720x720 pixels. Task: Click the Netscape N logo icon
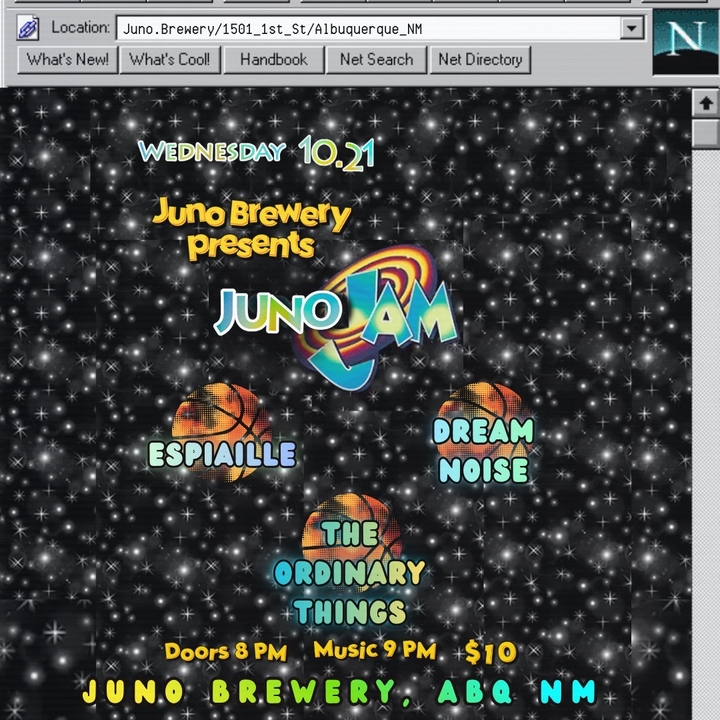[686, 42]
